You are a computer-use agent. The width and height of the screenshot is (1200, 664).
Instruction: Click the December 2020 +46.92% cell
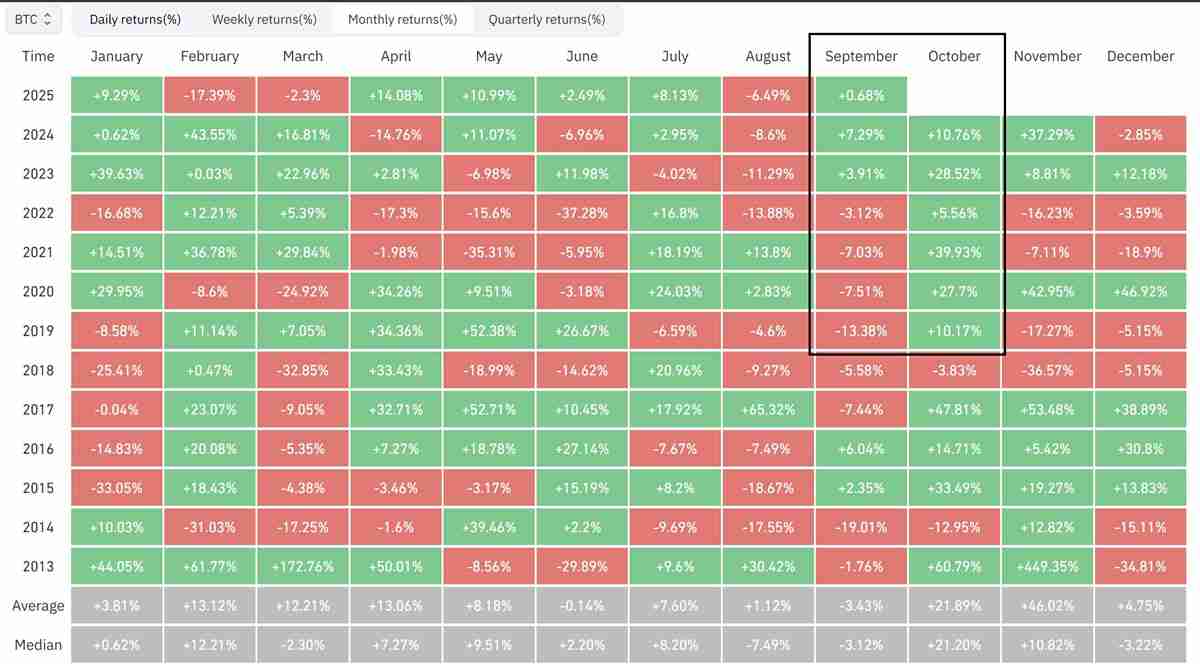pyautogui.click(x=1140, y=291)
